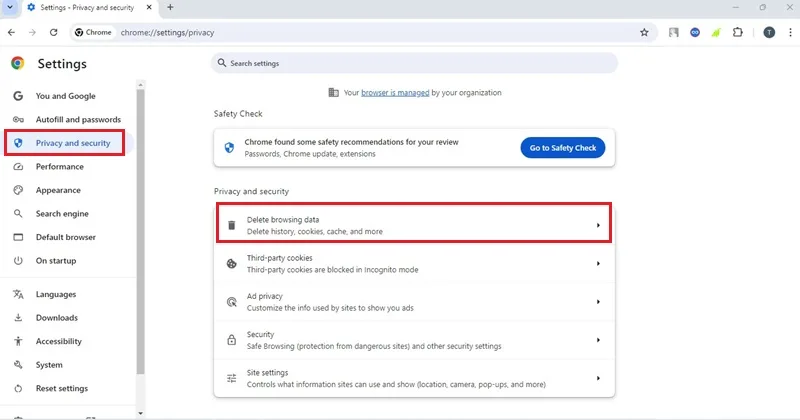Close the Settings tab

tap(149, 7)
